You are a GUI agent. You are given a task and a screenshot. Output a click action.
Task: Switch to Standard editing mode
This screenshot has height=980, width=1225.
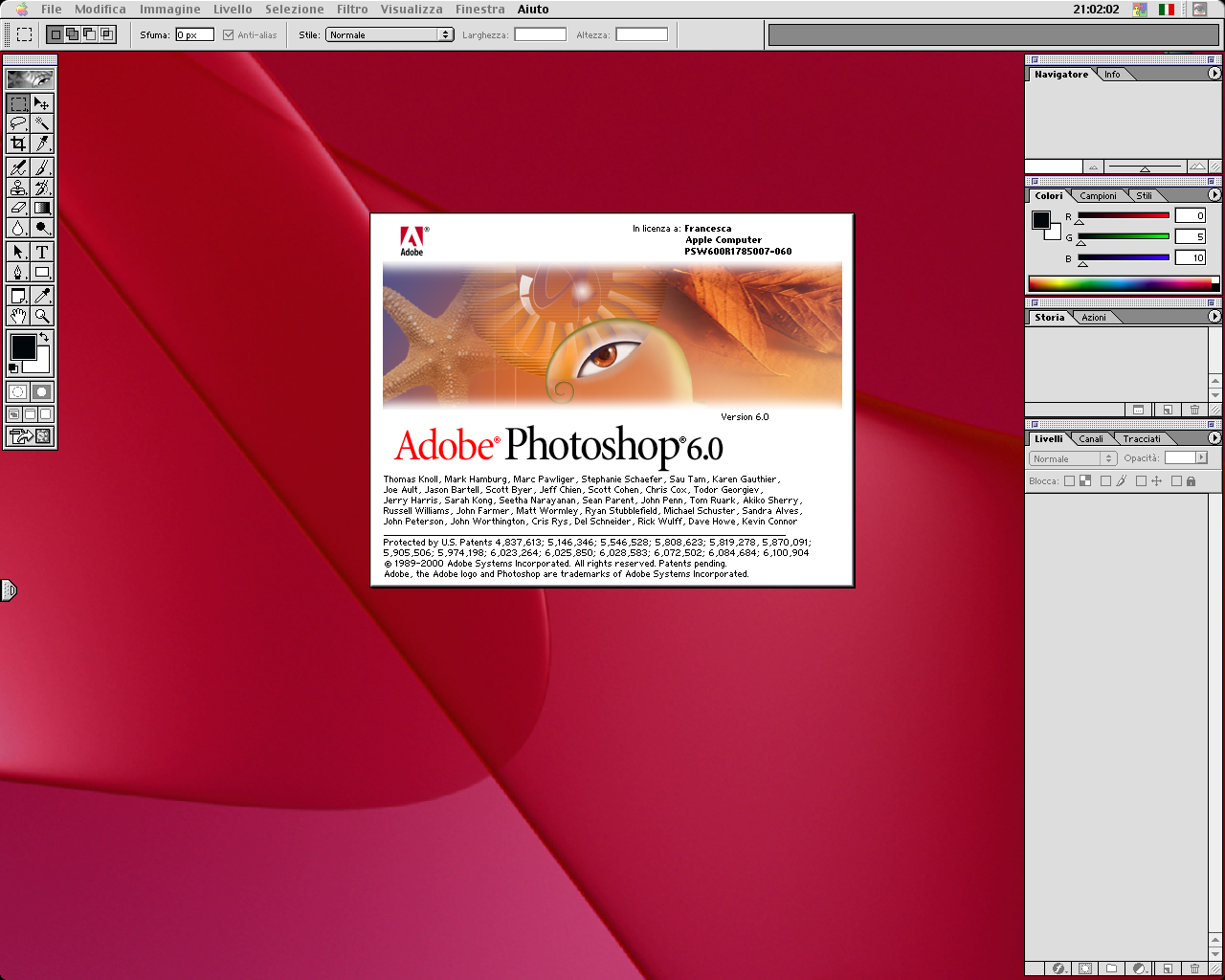(18, 391)
